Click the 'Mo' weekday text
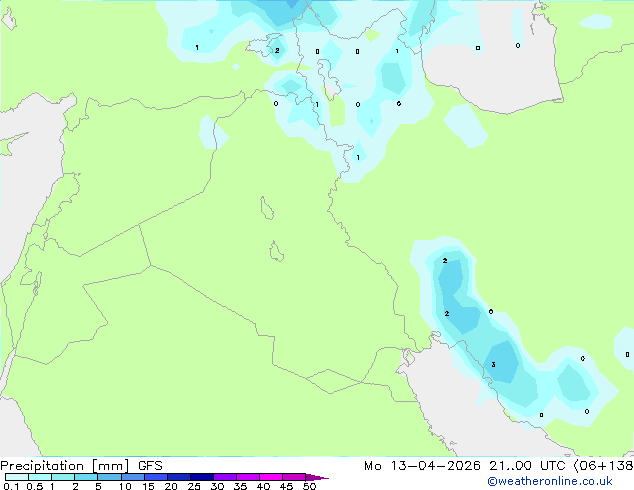This screenshot has height=490, width=634. (372, 466)
